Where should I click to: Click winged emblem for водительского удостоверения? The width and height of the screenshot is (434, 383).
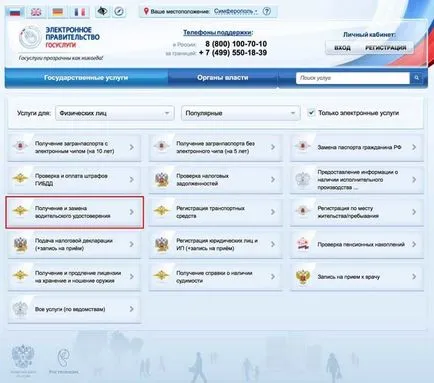(20, 211)
